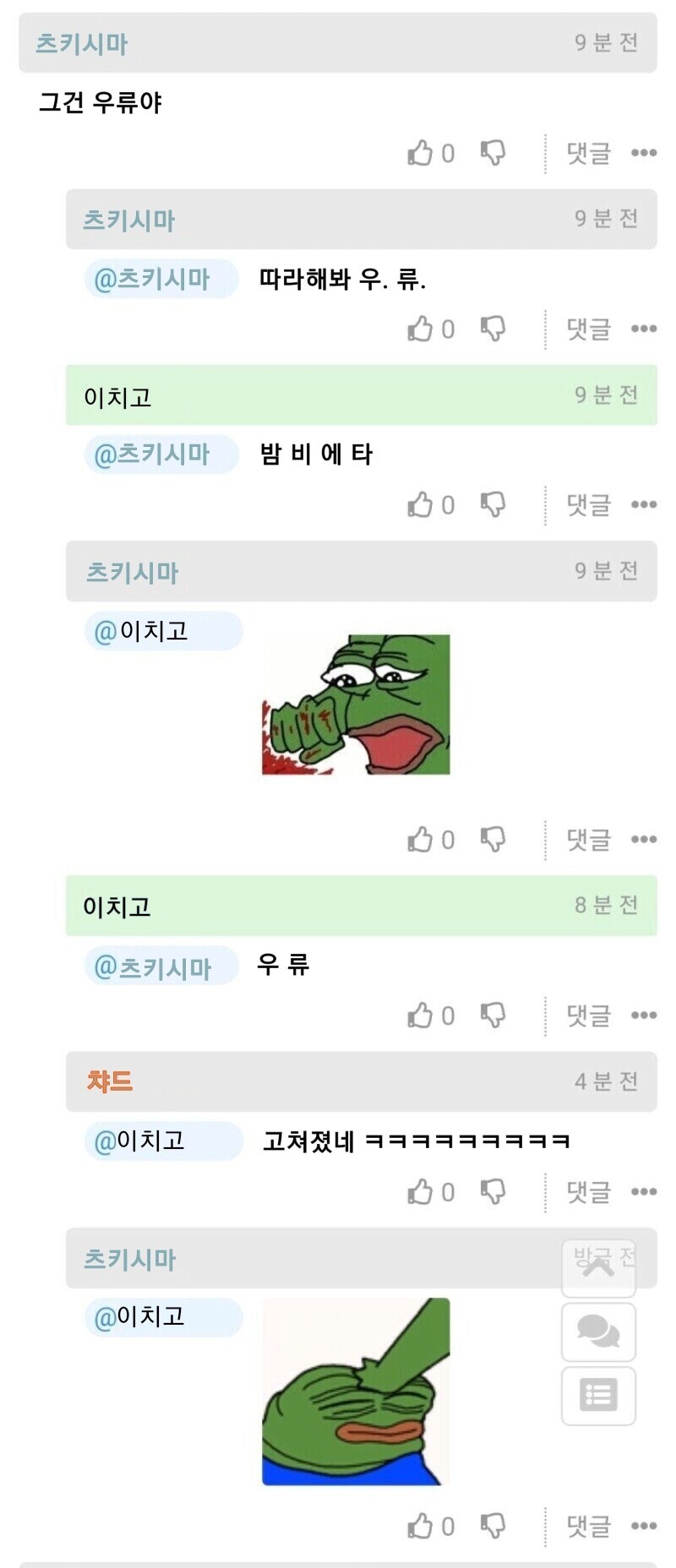Open the list view floating button
Viewport: 676px width, 1568px height.
point(598,1395)
